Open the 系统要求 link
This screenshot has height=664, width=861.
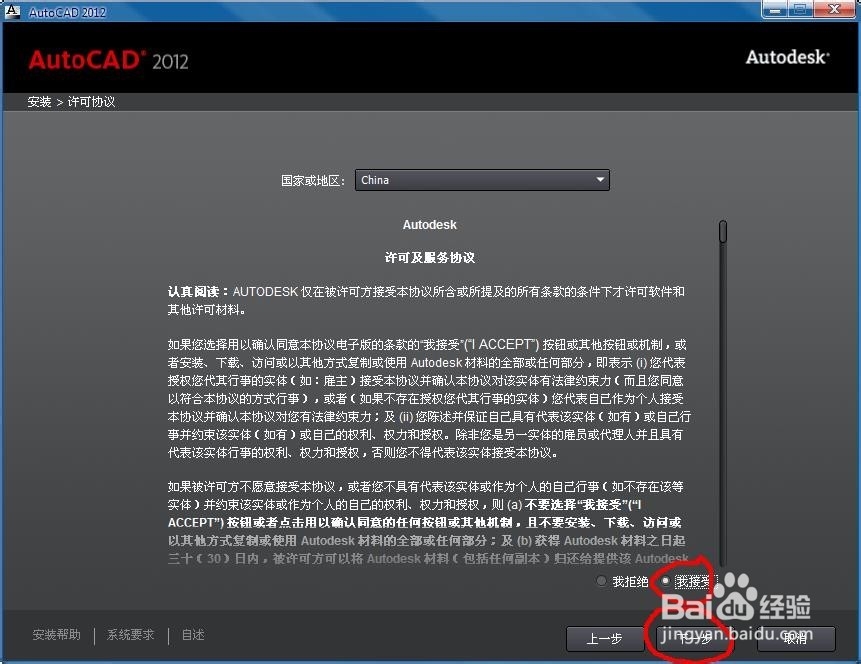pyautogui.click(x=131, y=635)
